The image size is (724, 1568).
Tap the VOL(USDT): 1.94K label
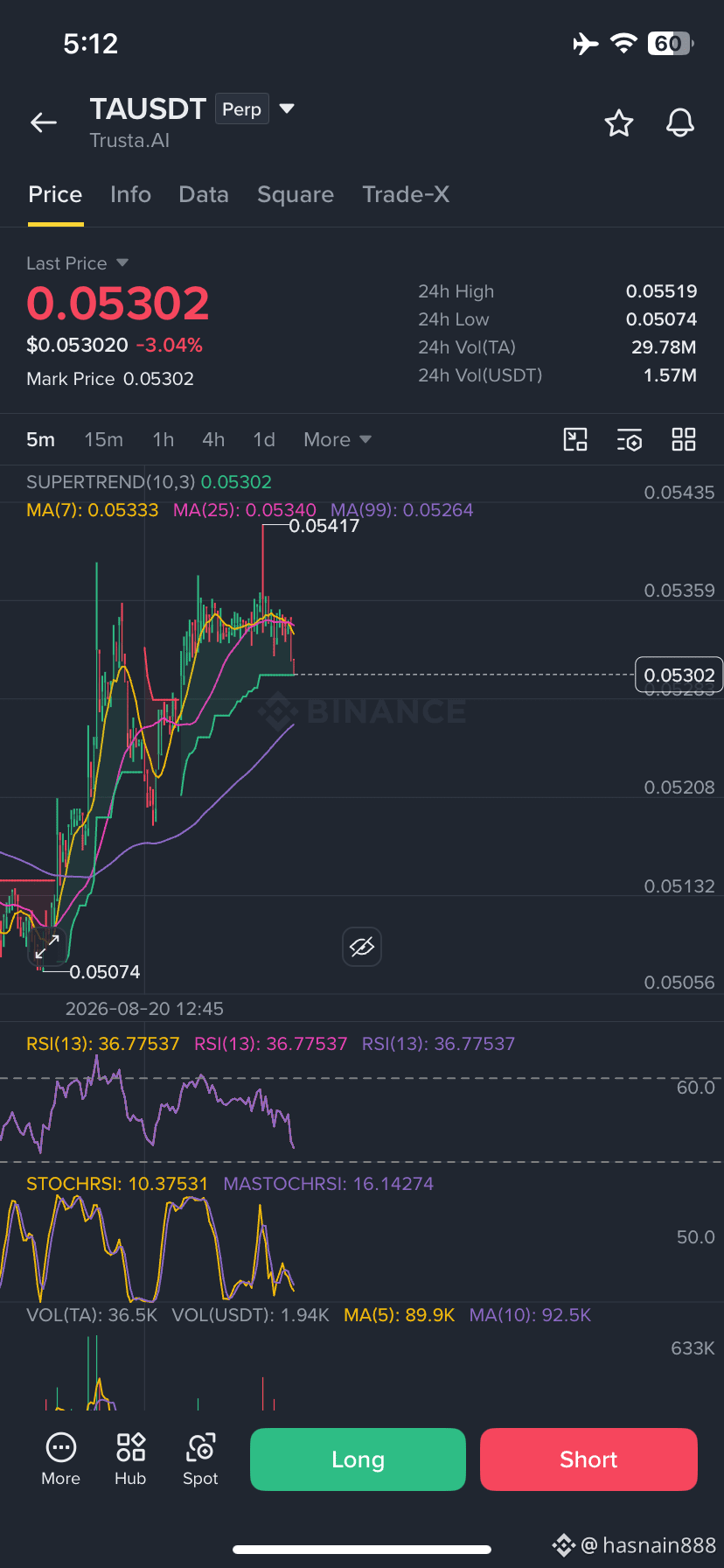click(x=250, y=1314)
